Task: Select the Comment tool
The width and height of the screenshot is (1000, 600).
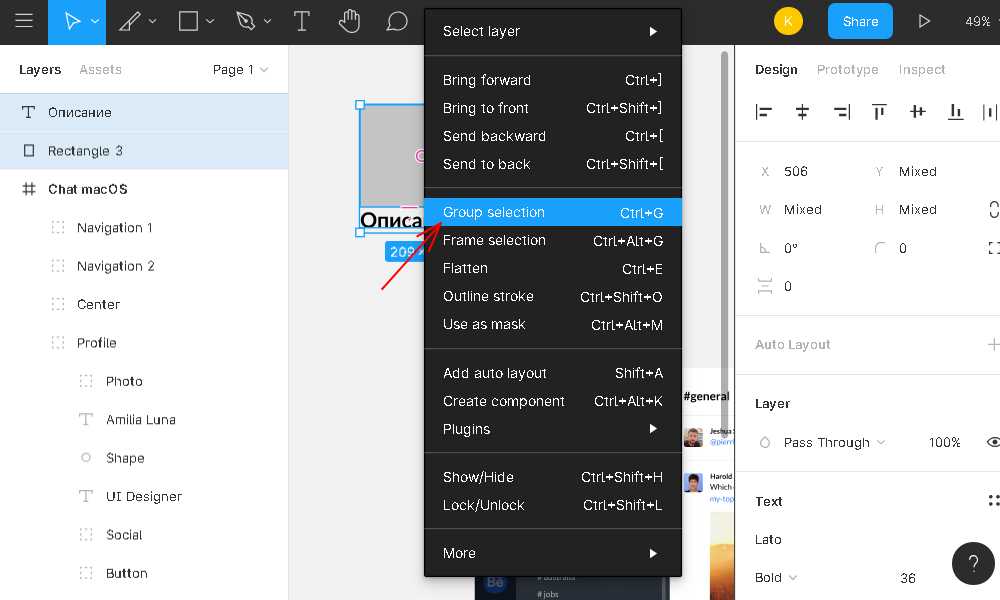Action: tap(397, 21)
